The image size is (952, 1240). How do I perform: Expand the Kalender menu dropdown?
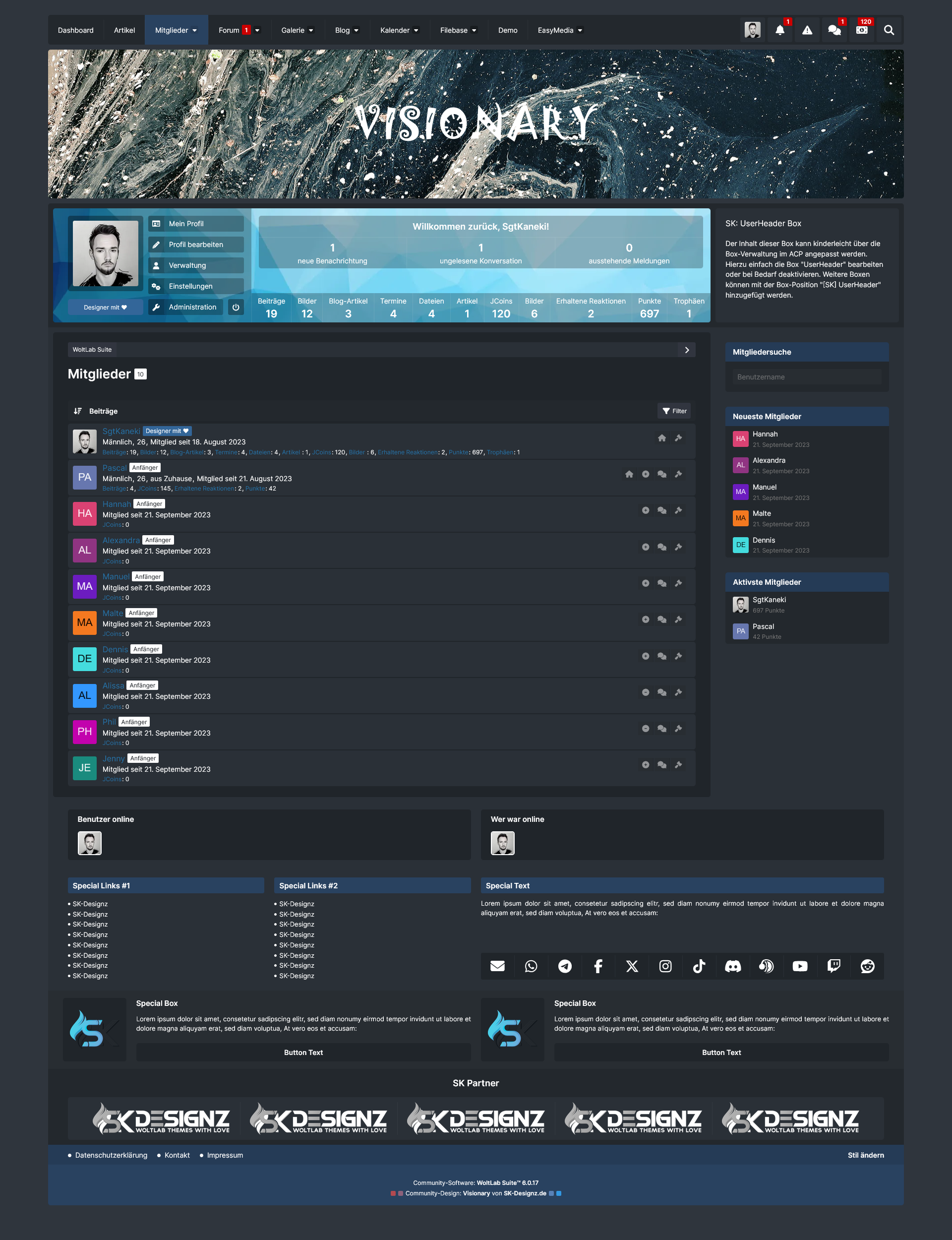point(416,31)
